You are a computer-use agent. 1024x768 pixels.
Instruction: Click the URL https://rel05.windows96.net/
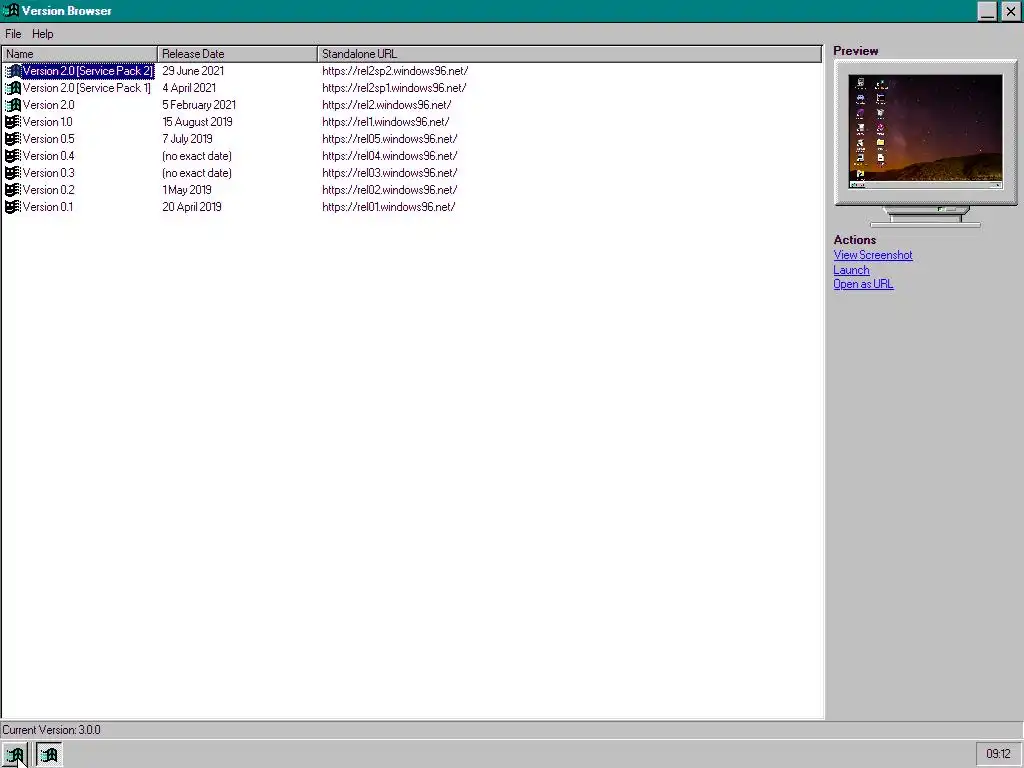click(x=390, y=139)
